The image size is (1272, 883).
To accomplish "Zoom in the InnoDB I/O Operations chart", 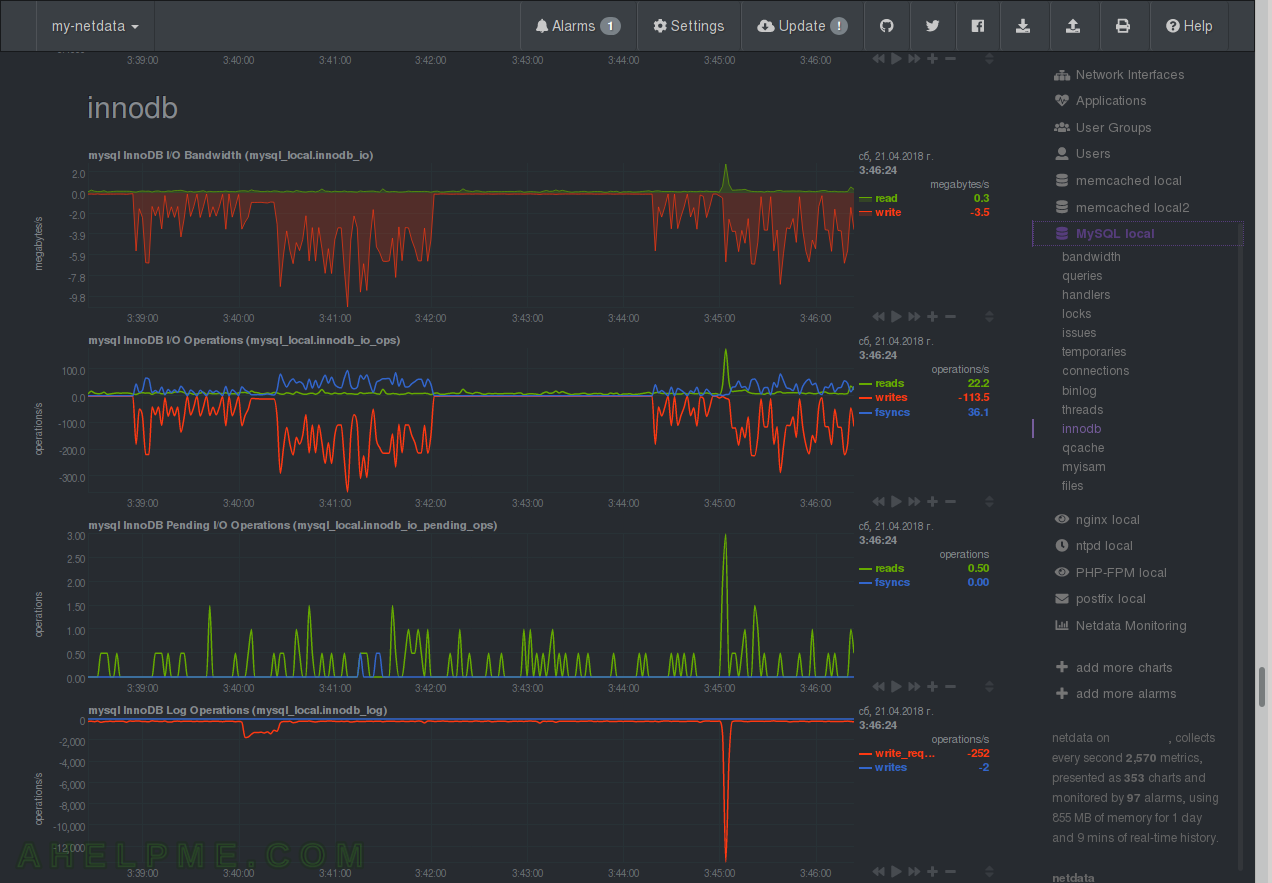I will pos(932,502).
